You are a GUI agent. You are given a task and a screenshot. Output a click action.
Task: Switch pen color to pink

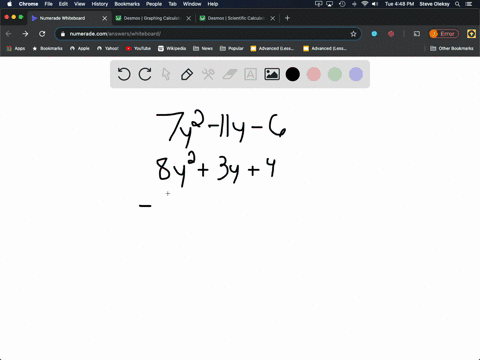314,74
